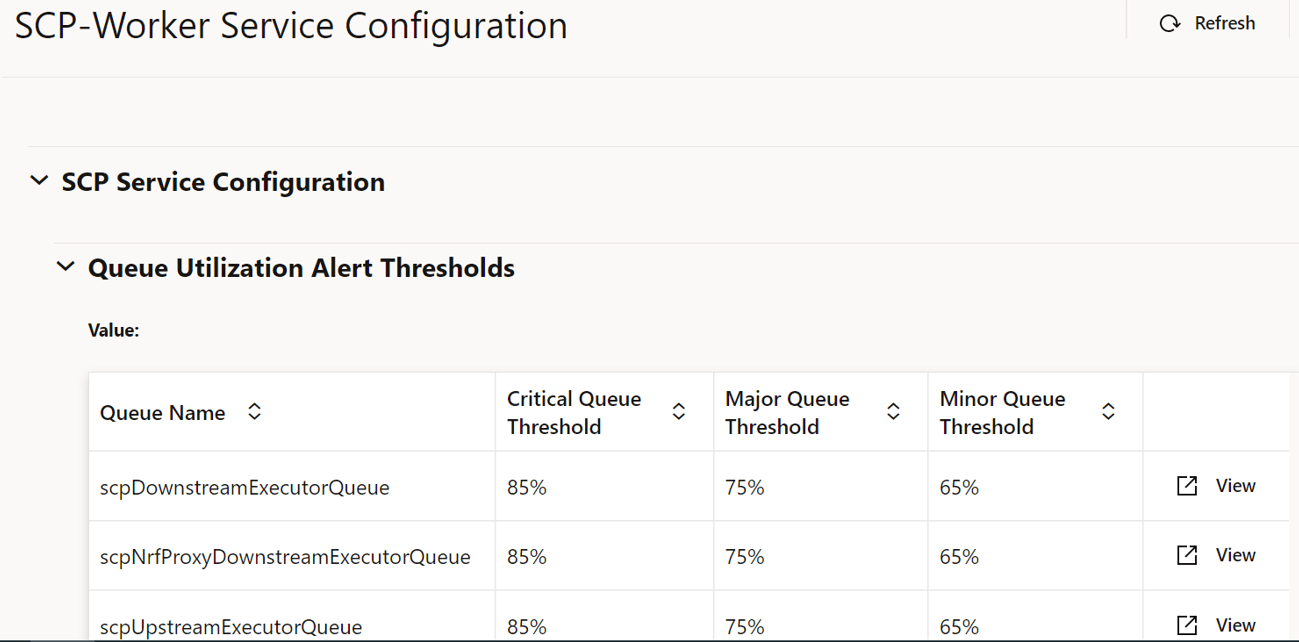
Task: Select the scpNrfProxyDownstreamExecutorQueue name cell
Action: click(285, 557)
